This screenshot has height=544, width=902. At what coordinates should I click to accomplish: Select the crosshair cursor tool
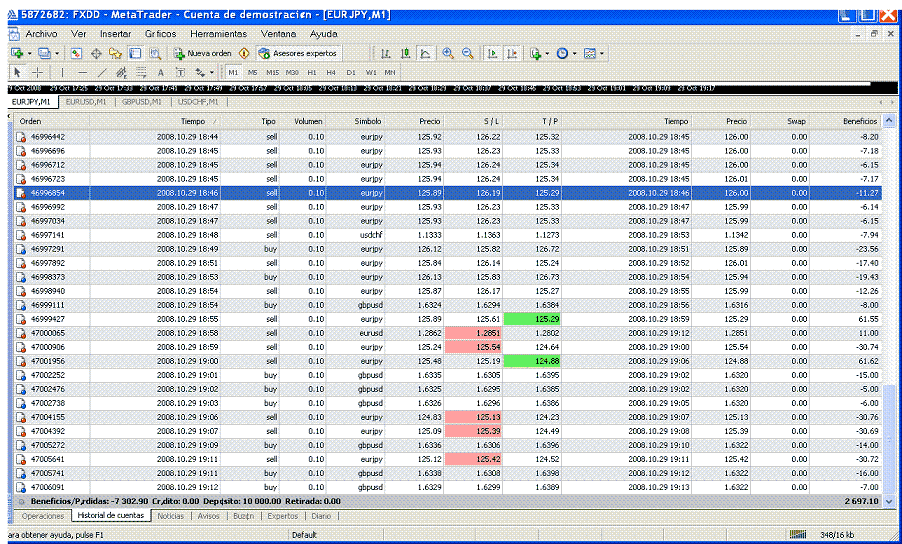click(x=38, y=72)
